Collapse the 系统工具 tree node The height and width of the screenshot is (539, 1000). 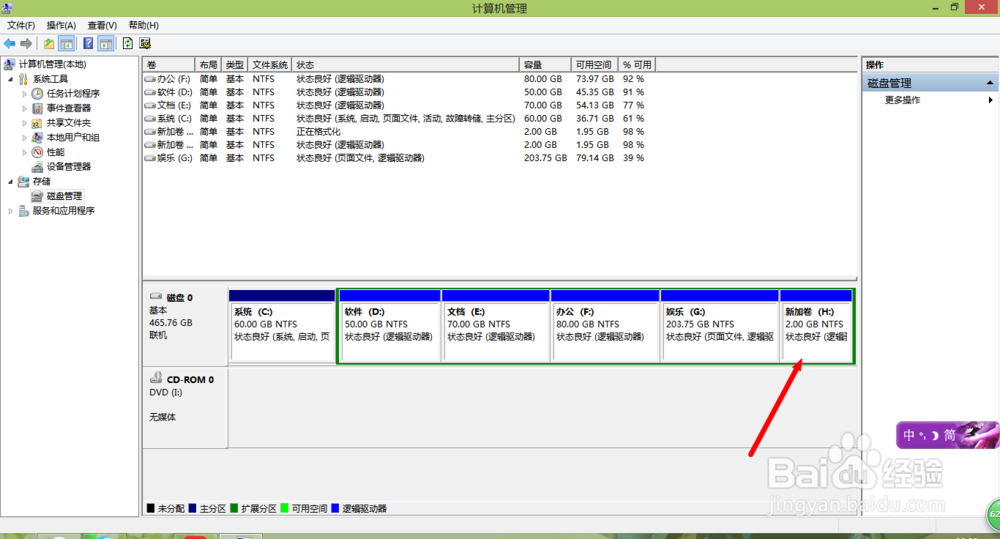[x=10, y=79]
